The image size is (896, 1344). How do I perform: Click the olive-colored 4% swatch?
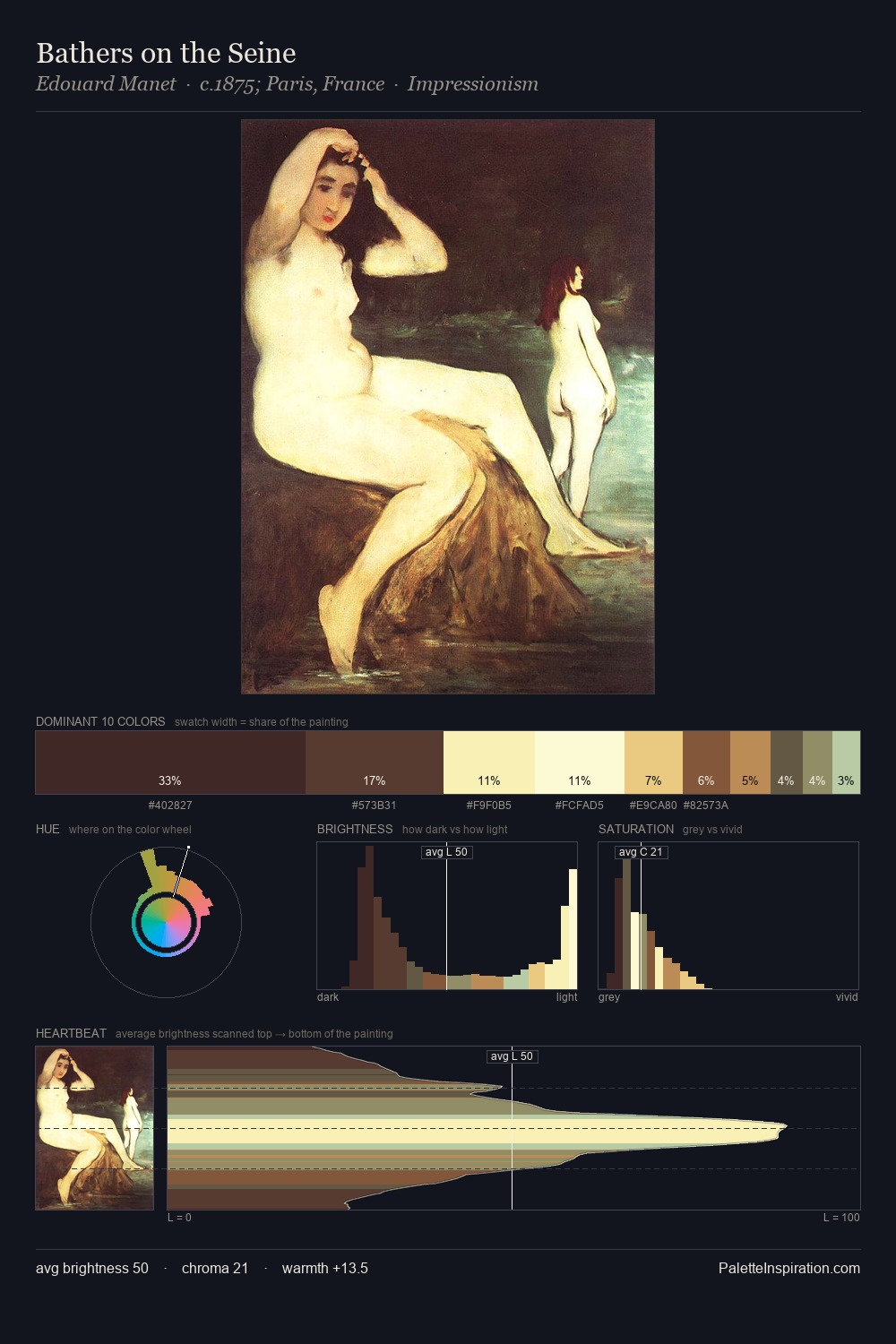coord(817,762)
